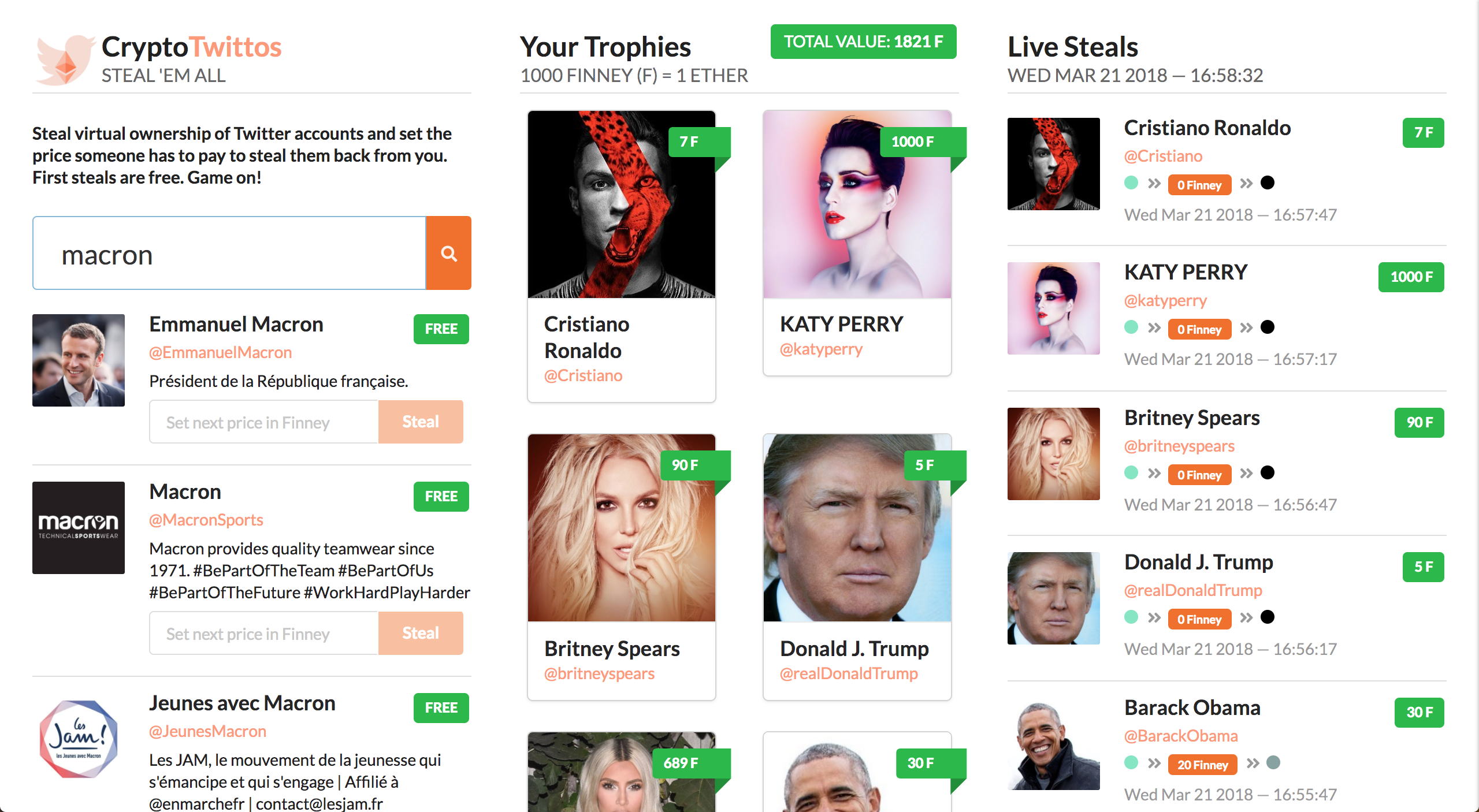Click the Jeunes avec Macron JAM avatar

[x=79, y=739]
